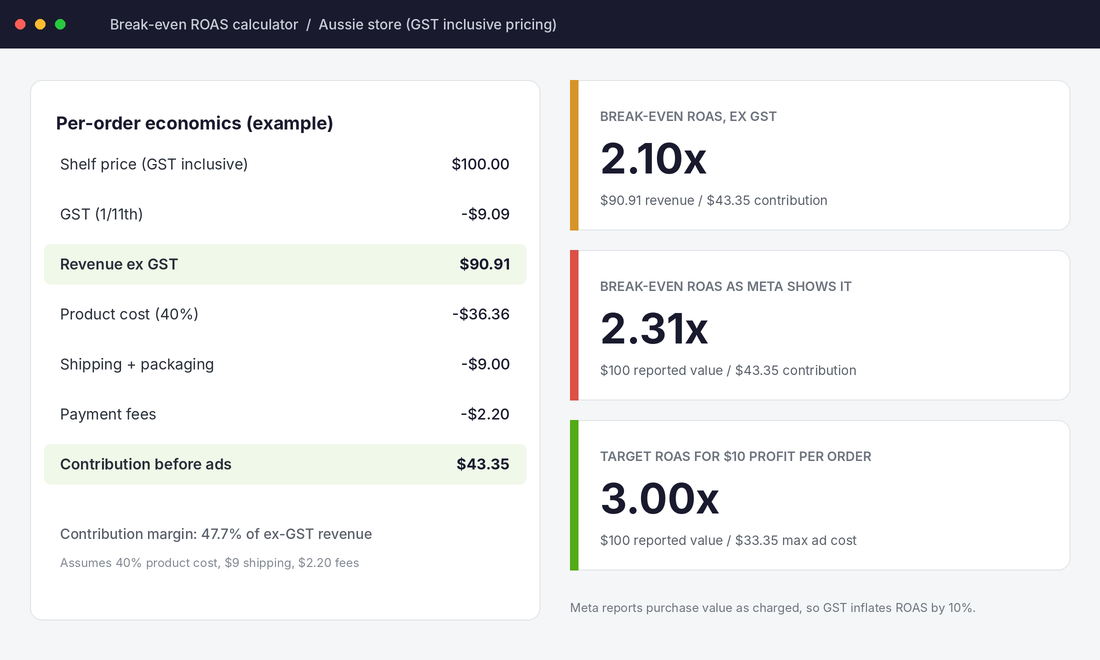1100x660 pixels.
Task: Select the Payment fees label
Action: (108, 415)
